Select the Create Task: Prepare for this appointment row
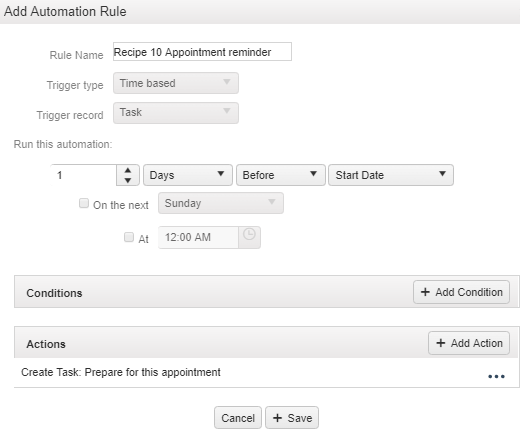The width and height of the screenshot is (520, 445). [267, 373]
